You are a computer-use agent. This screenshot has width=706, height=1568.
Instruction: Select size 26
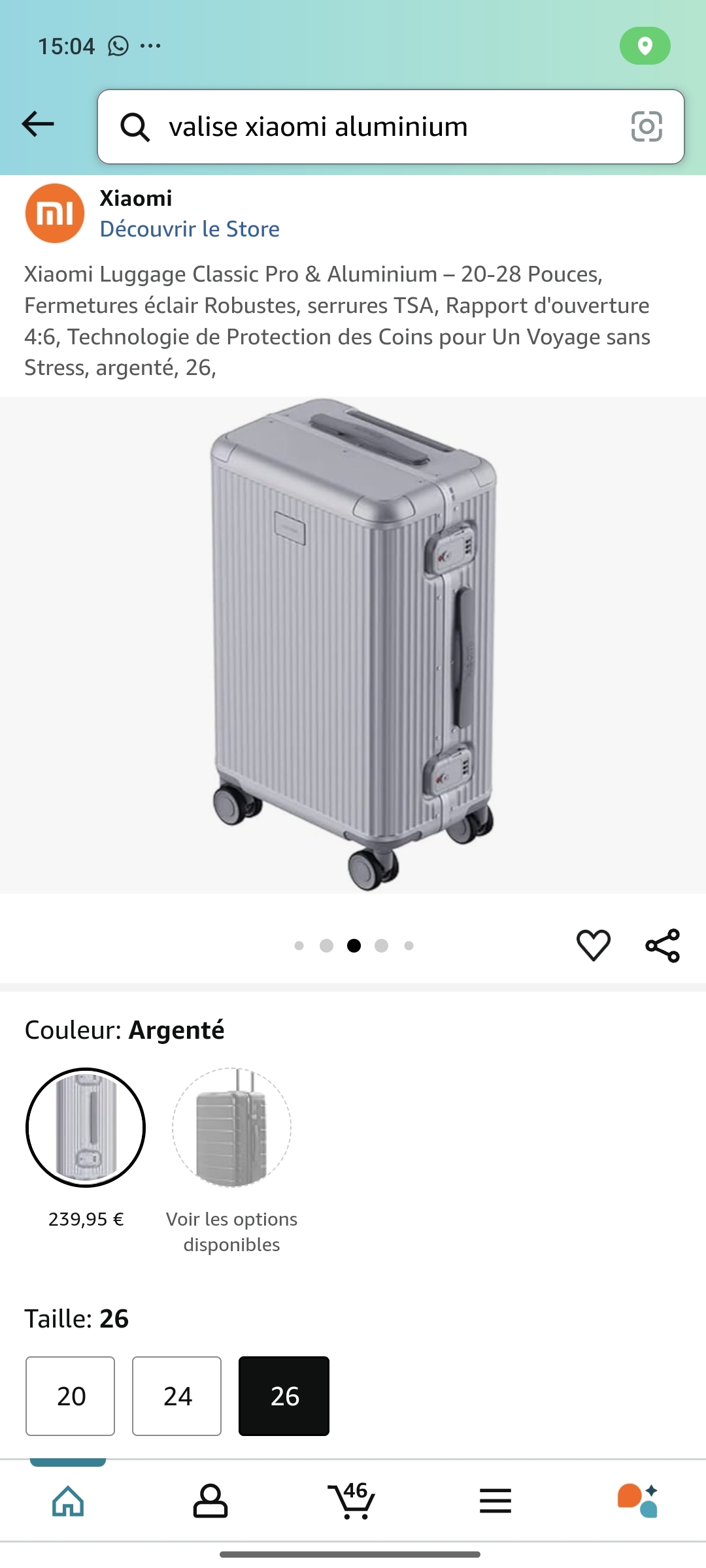click(284, 1396)
